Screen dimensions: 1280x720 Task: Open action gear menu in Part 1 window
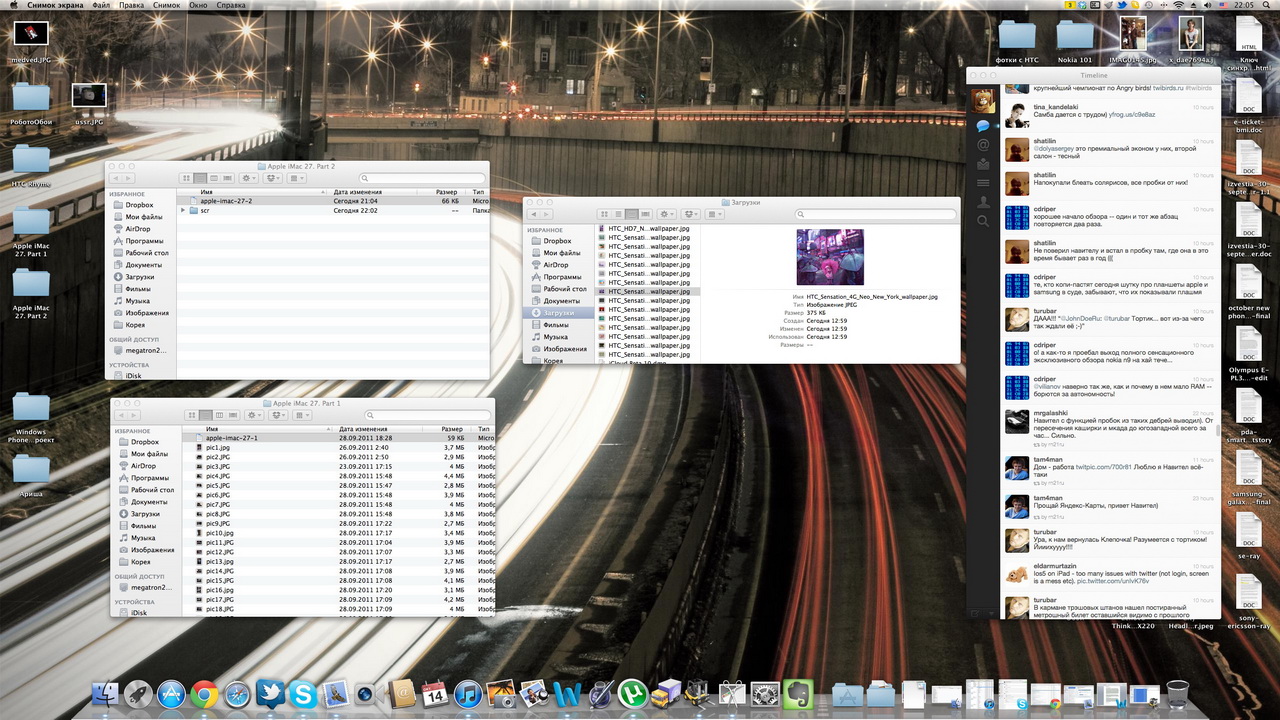click(254, 415)
